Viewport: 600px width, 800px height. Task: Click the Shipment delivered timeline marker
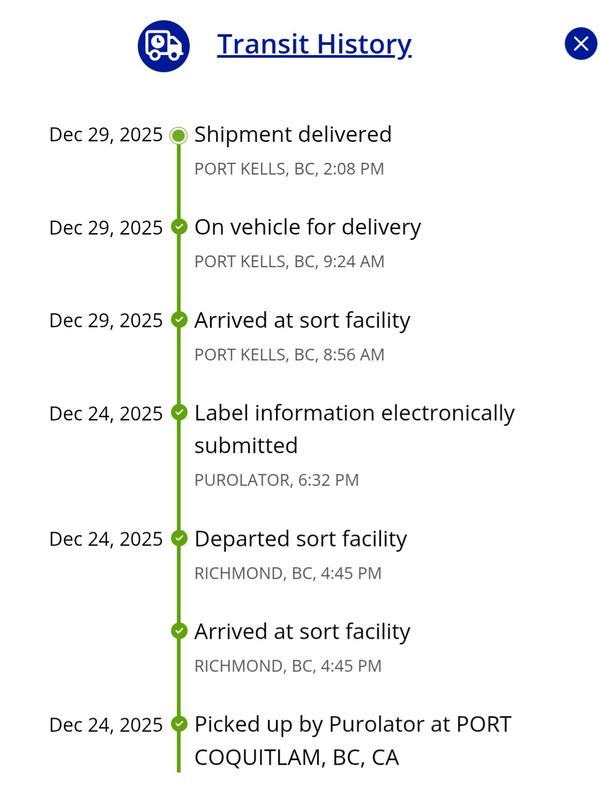click(x=179, y=135)
